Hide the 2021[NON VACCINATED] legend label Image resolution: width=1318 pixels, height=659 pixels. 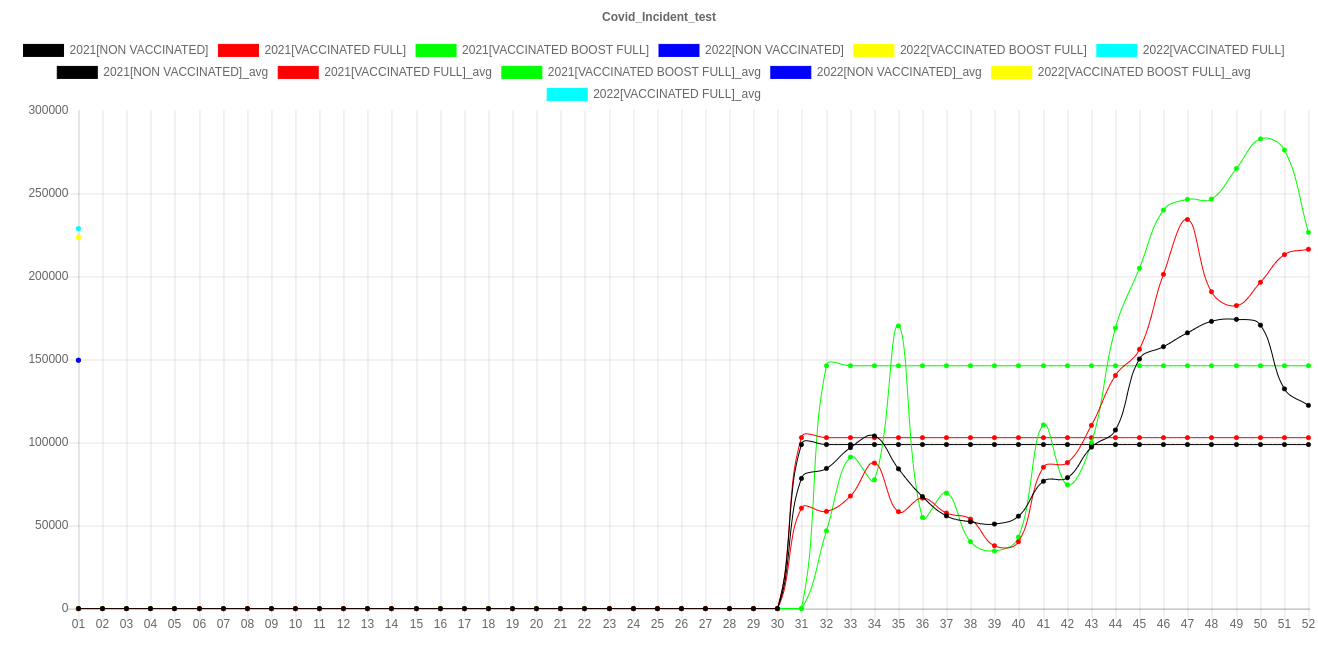139,50
